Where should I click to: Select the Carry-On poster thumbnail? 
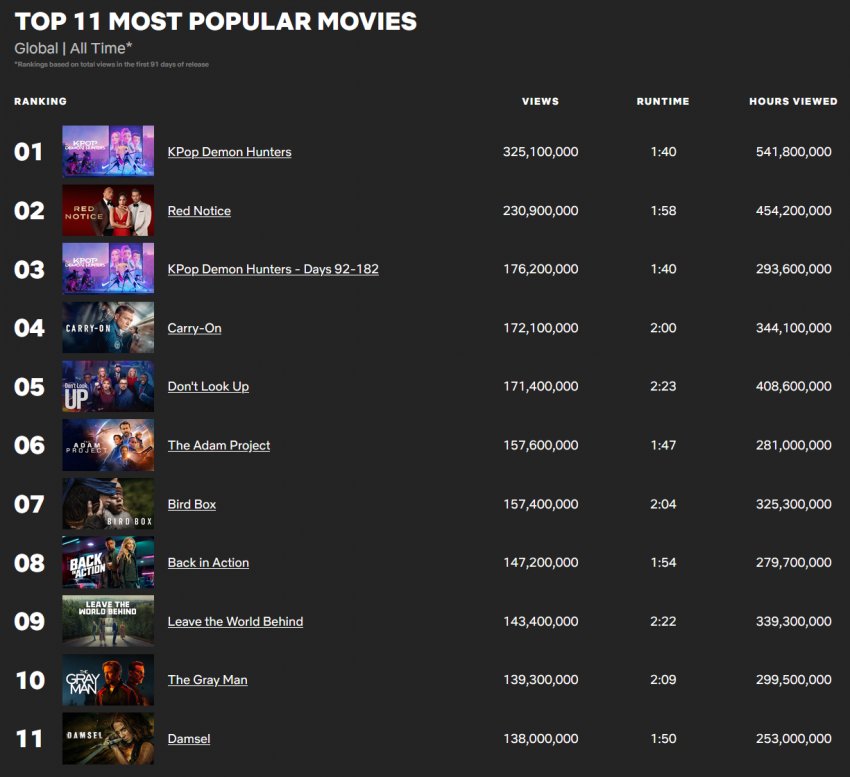pyautogui.click(x=108, y=328)
